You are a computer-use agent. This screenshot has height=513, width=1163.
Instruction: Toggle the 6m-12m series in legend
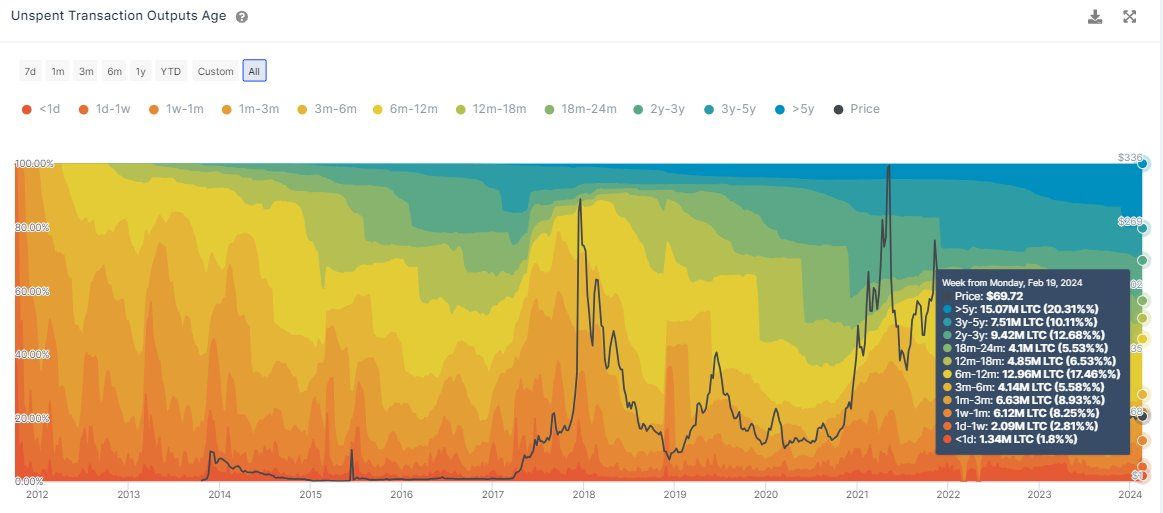coord(405,109)
